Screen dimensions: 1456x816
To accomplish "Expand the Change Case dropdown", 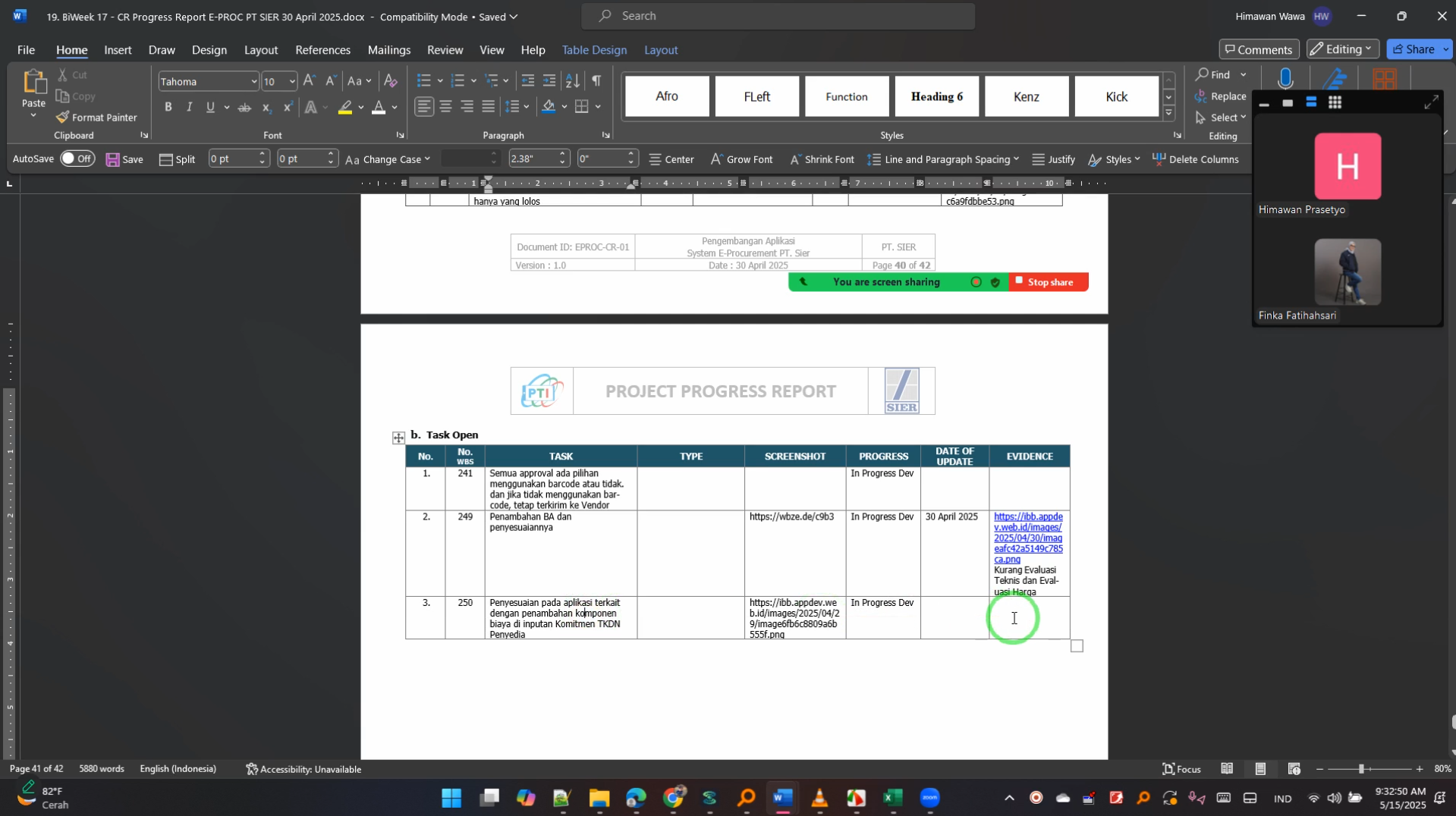I will pos(427,159).
